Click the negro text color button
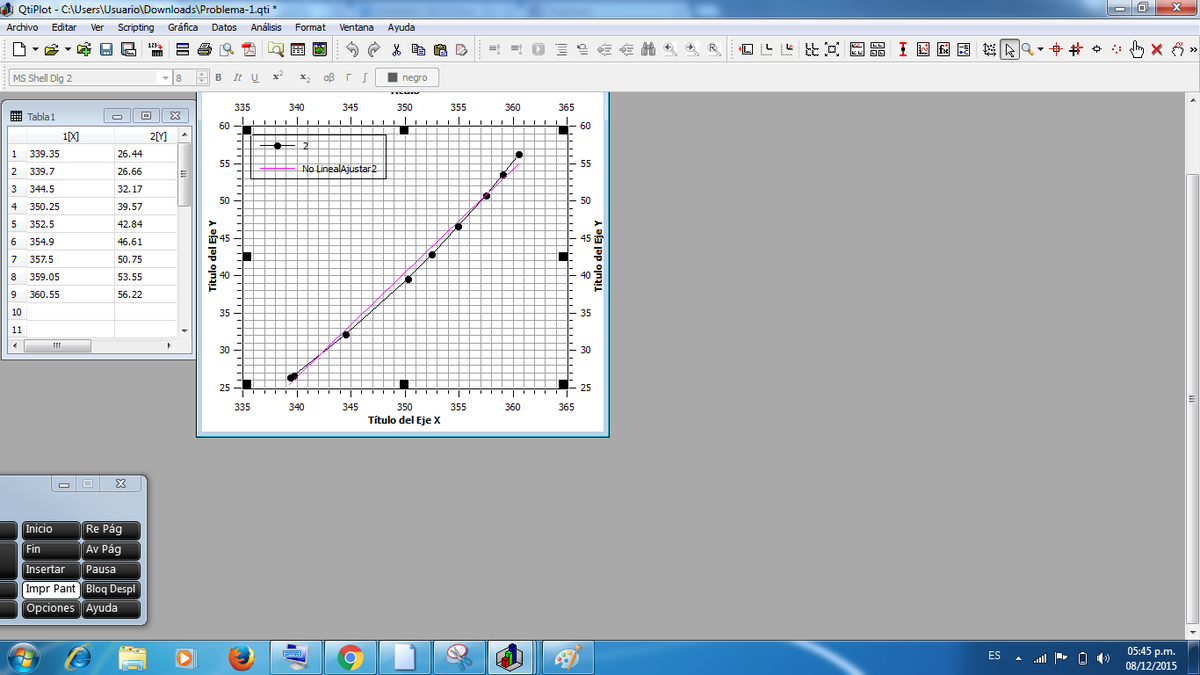This screenshot has height=675, width=1200. [x=407, y=78]
